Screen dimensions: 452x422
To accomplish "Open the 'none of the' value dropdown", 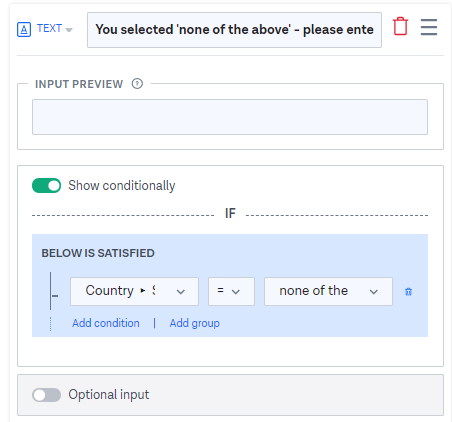I will pos(328,291).
